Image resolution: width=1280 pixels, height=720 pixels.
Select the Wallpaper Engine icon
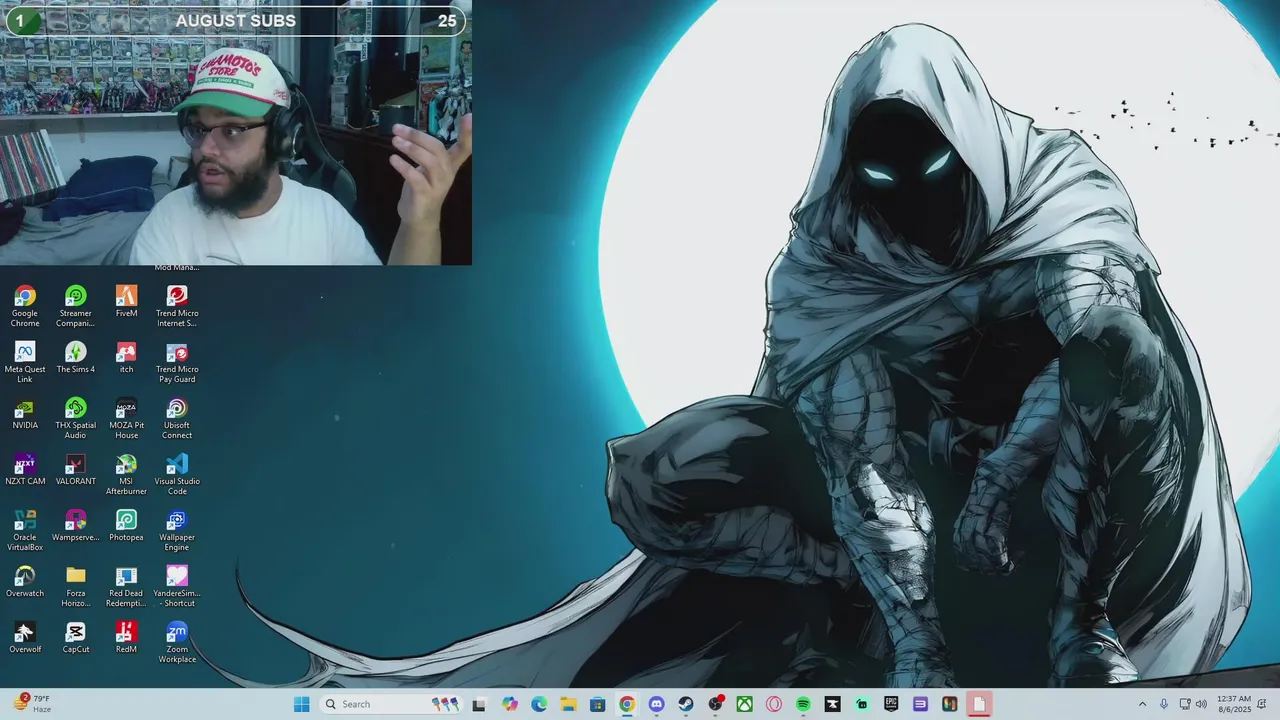pos(177,530)
